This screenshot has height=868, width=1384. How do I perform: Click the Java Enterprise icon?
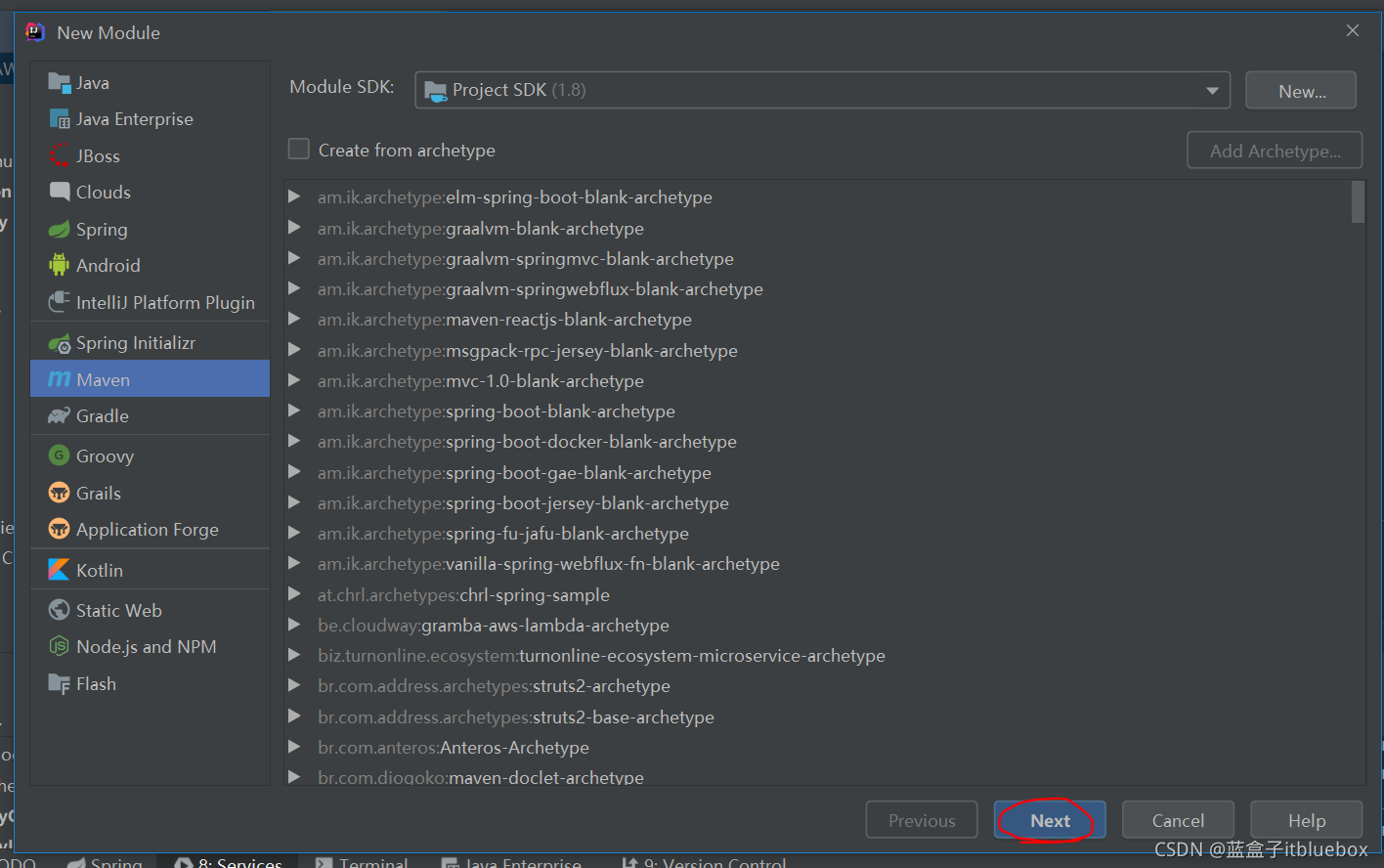(x=60, y=119)
